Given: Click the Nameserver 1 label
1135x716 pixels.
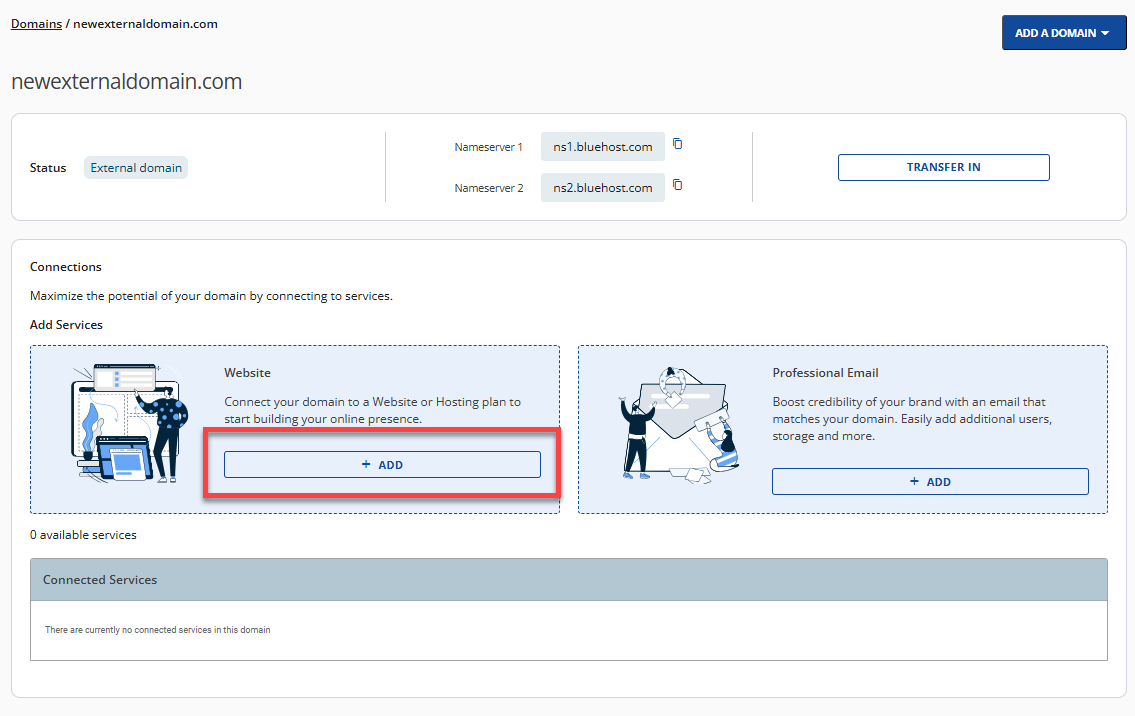Looking at the screenshot, I should coord(488,147).
